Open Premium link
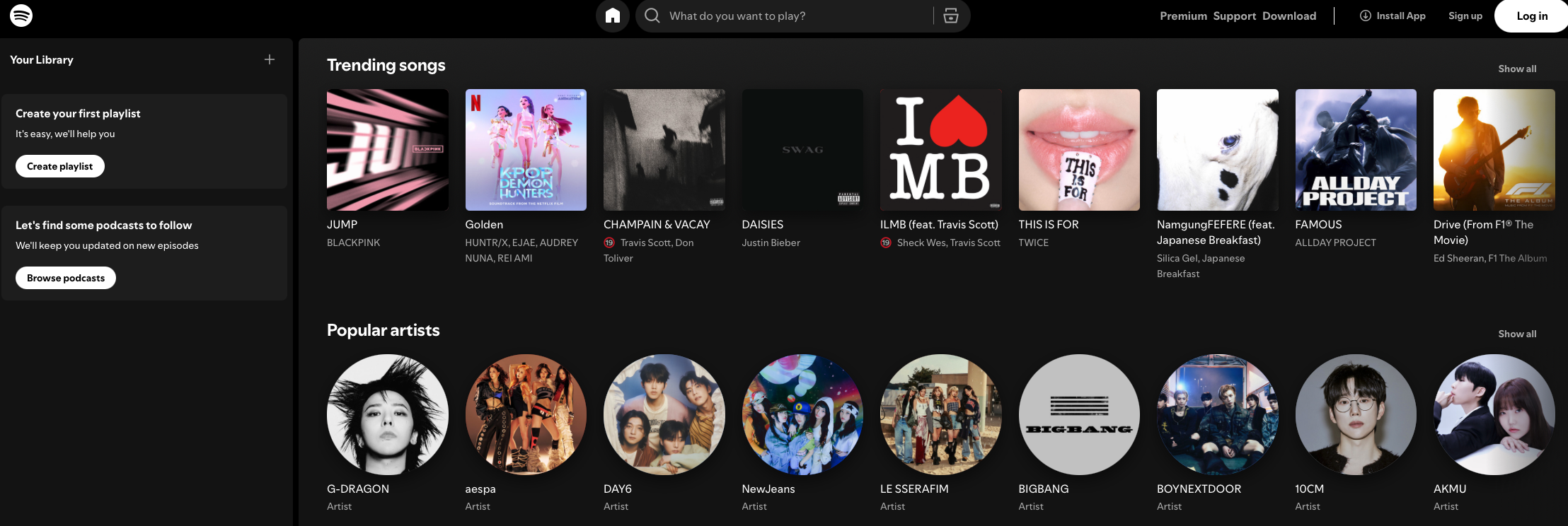Viewport: 1568px width, 526px height. pyautogui.click(x=1183, y=16)
